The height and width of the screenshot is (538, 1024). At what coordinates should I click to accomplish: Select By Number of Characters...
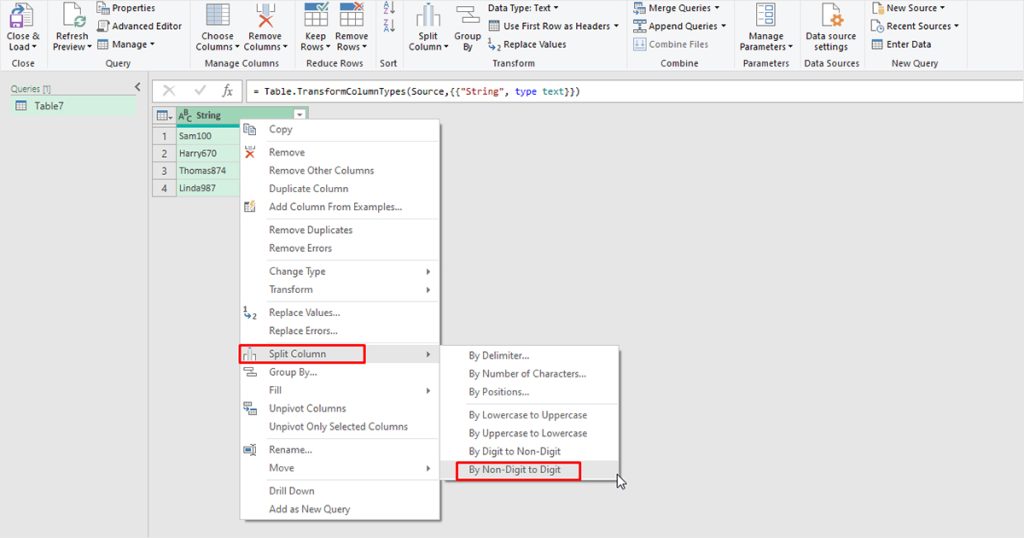(529, 373)
